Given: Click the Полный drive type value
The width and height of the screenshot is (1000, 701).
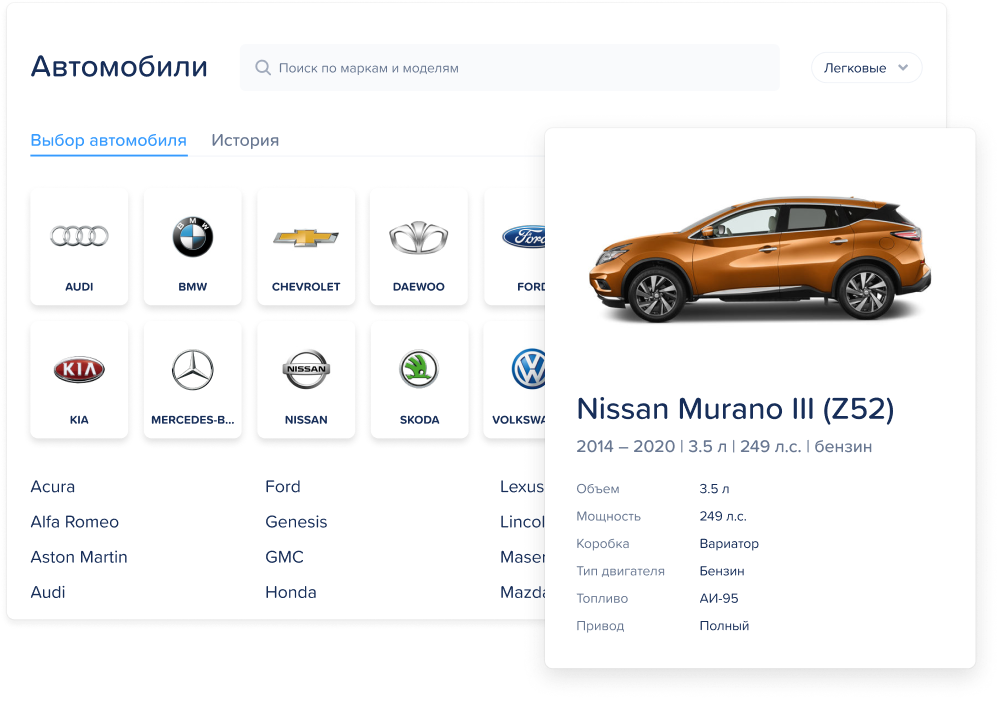Looking at the screenshot, I should pos(724,626).
